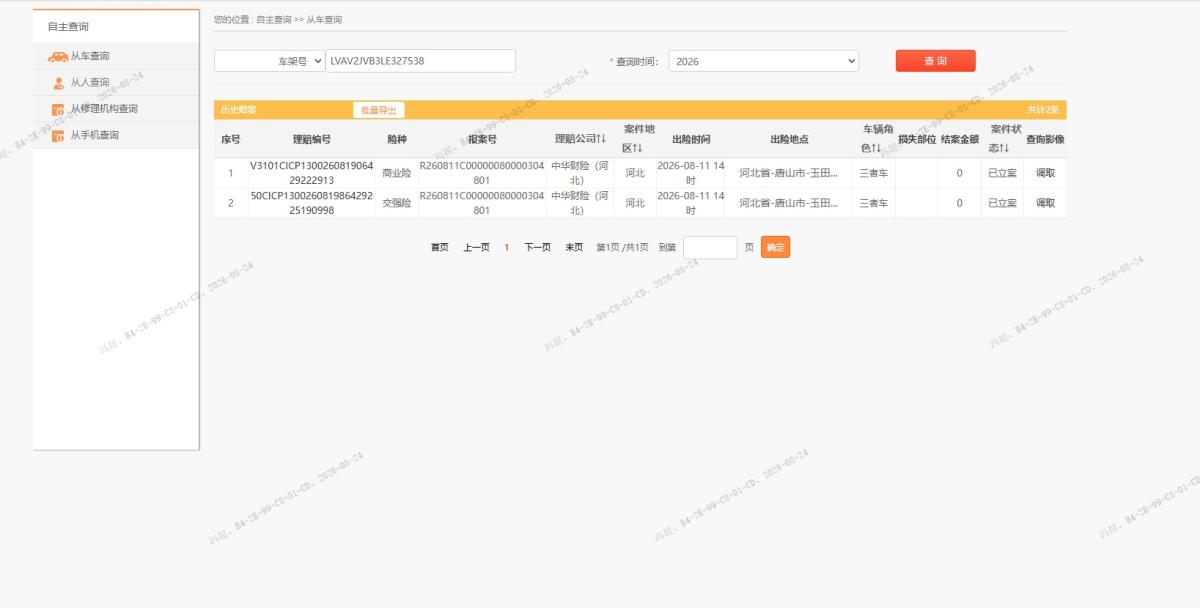Select the 自主查询 sidebar header
The height and width of the screenshot is (608, 1200).
click(68, 26)
